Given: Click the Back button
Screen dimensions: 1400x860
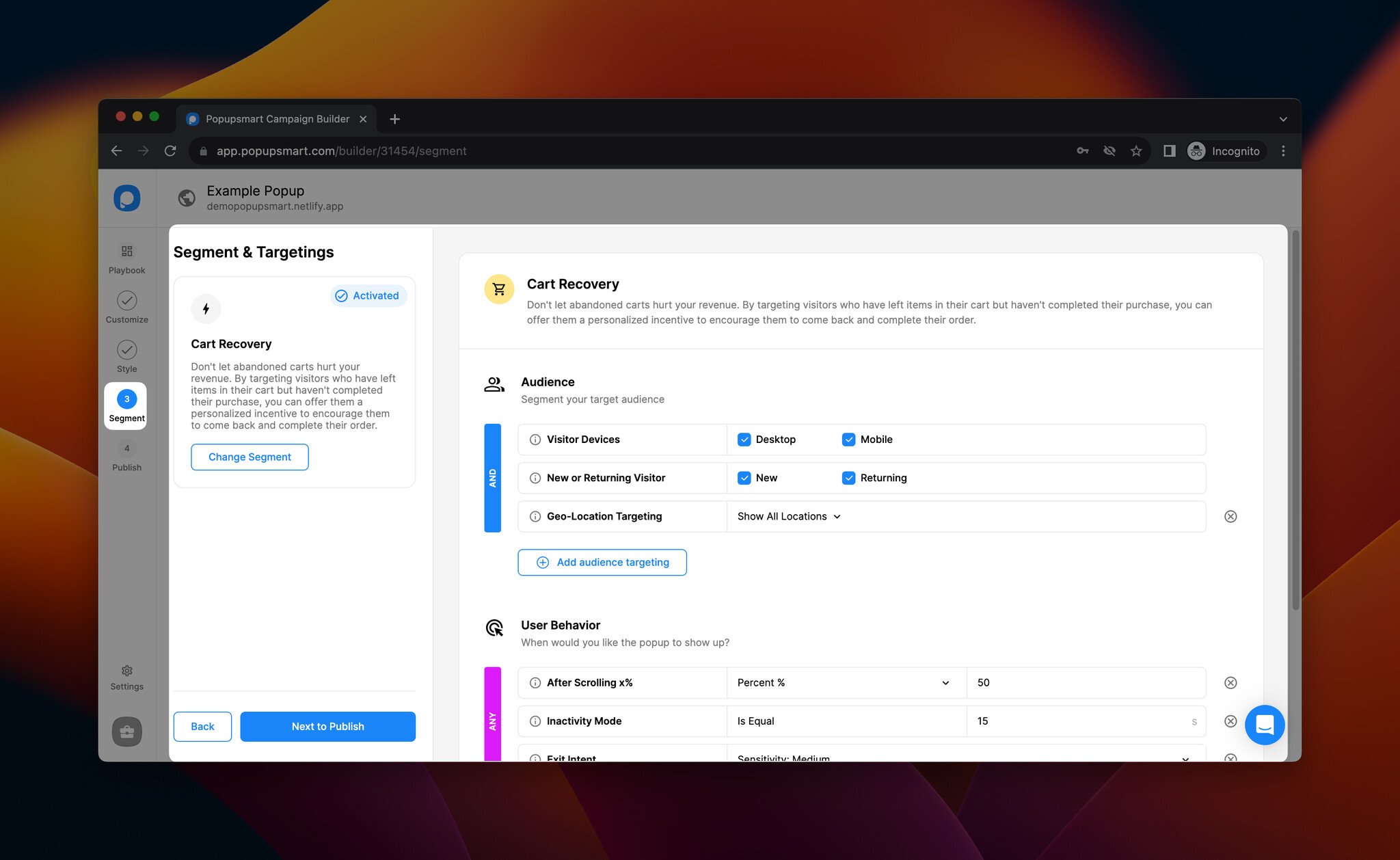Looking at the screenshot, I should pyautogui.click(x=202, y=727).
